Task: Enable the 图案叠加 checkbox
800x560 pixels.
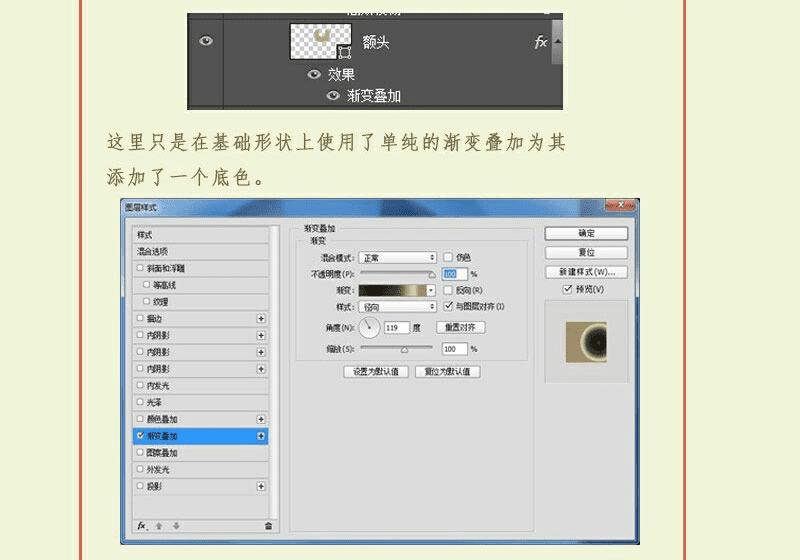Action: [140, 452]
